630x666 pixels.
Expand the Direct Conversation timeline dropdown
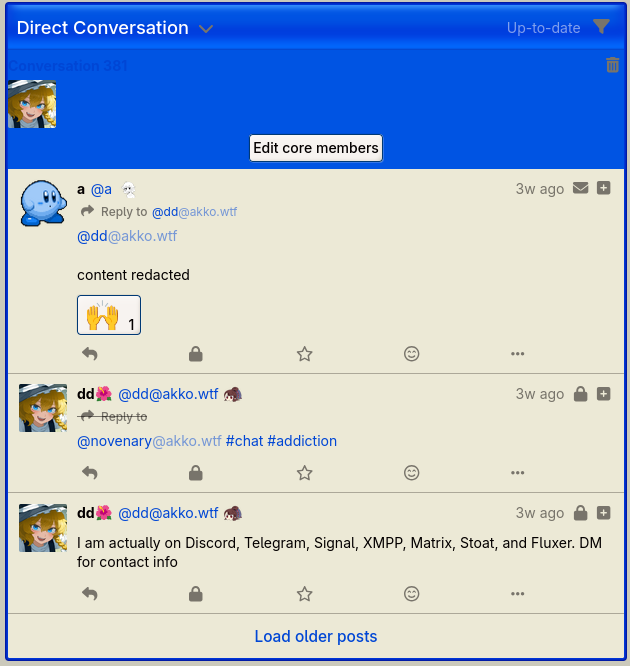pos(206,29)
